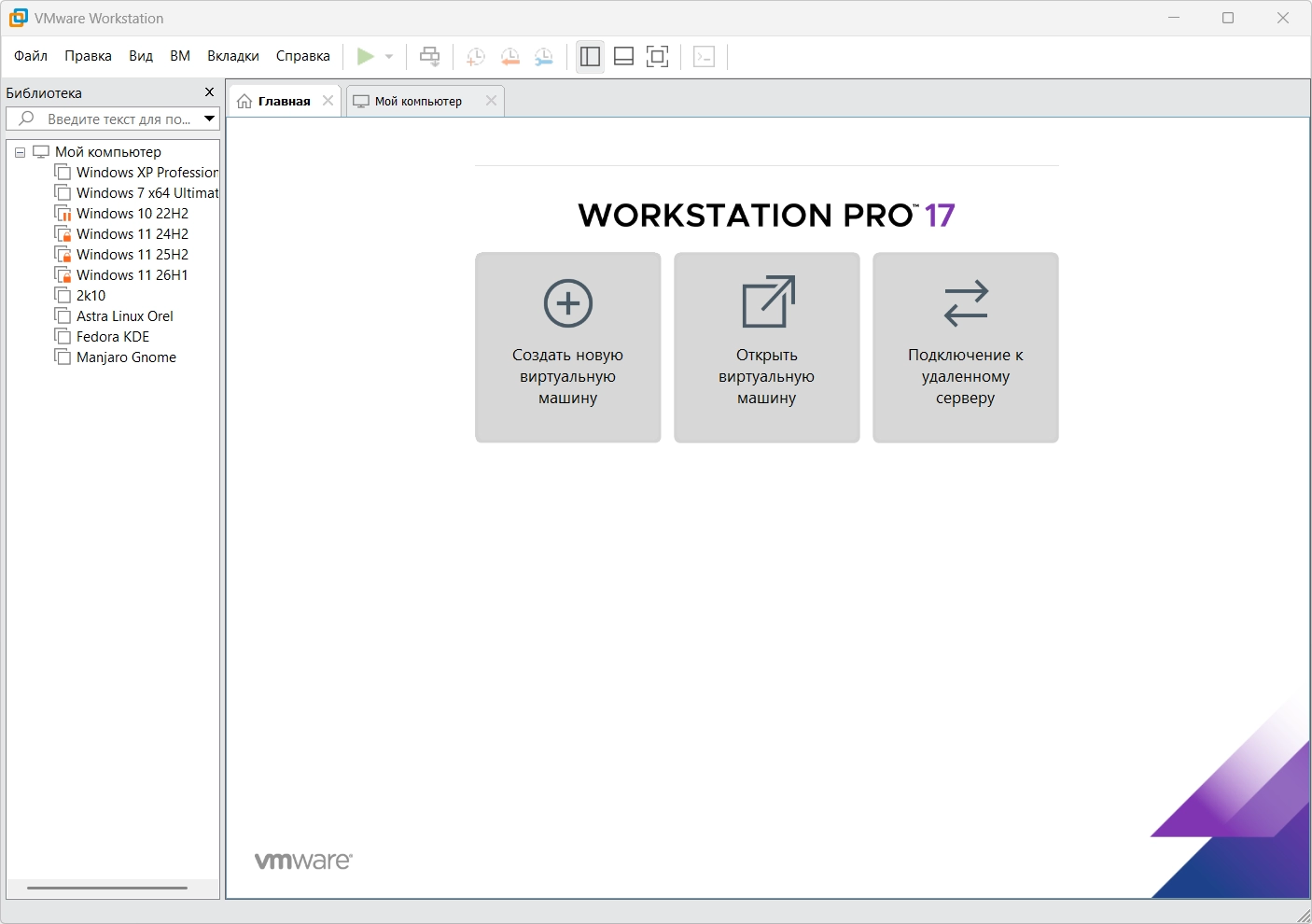Send Ctrl+Alt+Del using the toolbar icon
The width and height of the screenshot is (1312, 924).
(429, 57)
